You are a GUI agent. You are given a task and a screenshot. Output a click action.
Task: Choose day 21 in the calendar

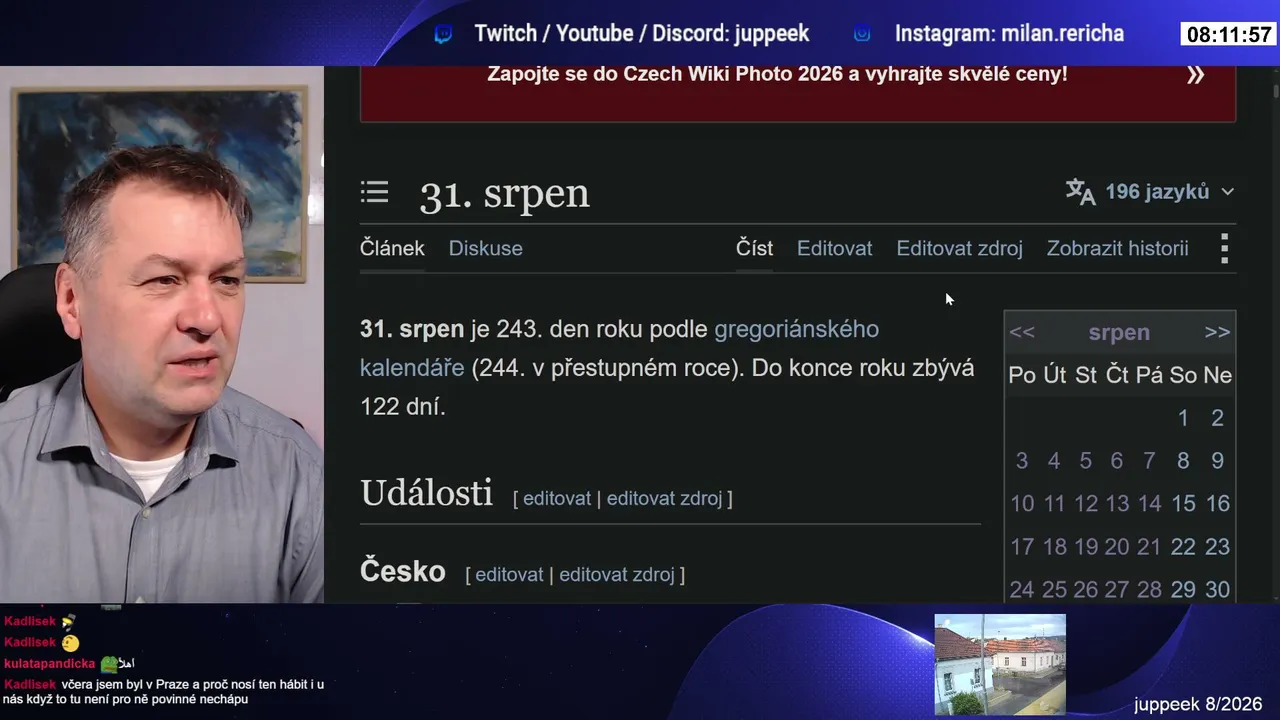(x=1149, y=547)
